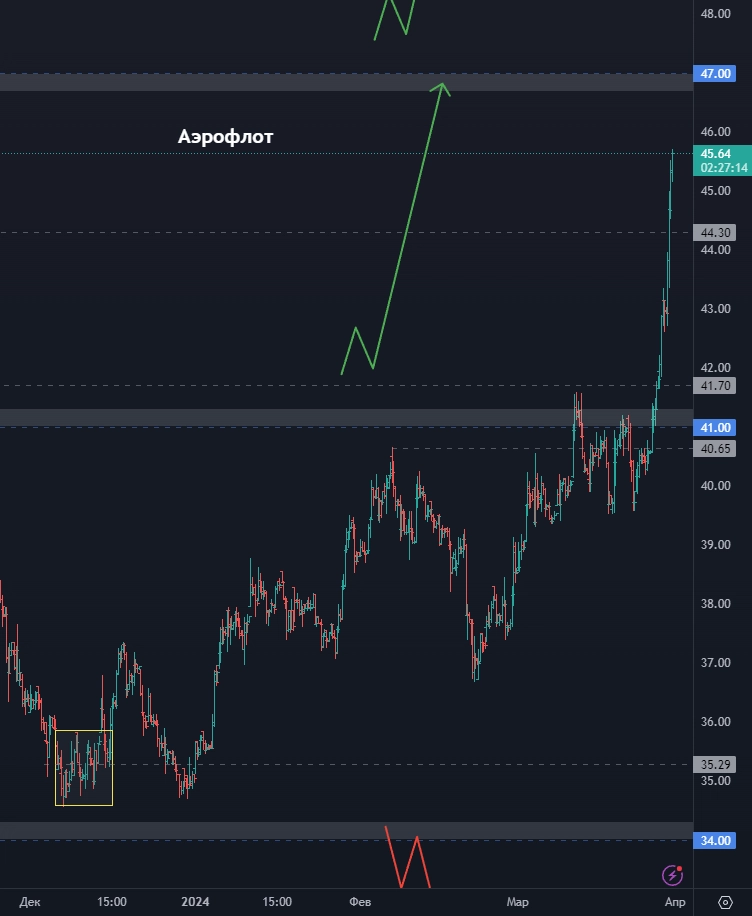
Task: Click the 44.30 horizontal line label
Action: click(x=717, y=232)
